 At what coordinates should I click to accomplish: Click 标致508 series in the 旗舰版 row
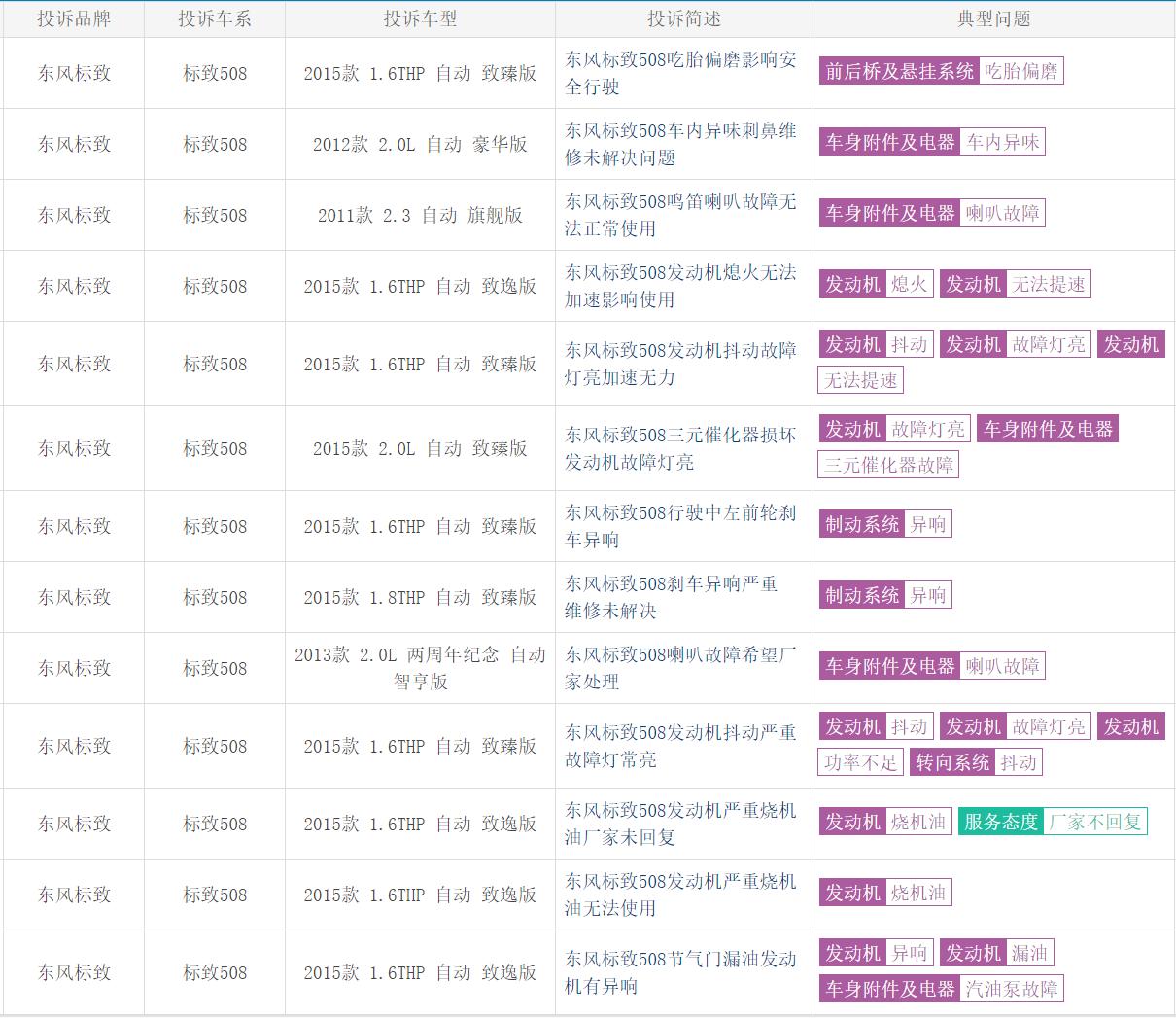(x=215, y=215)
